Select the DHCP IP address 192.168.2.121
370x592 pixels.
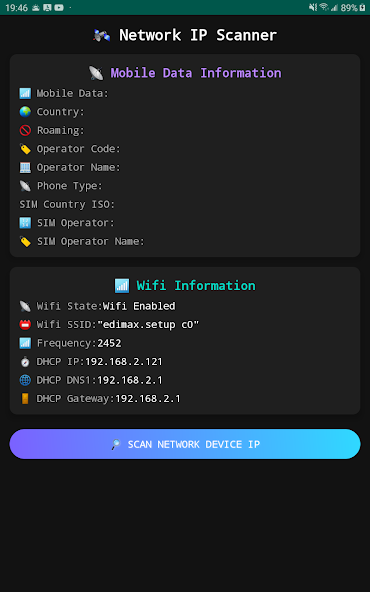point(124,362)
